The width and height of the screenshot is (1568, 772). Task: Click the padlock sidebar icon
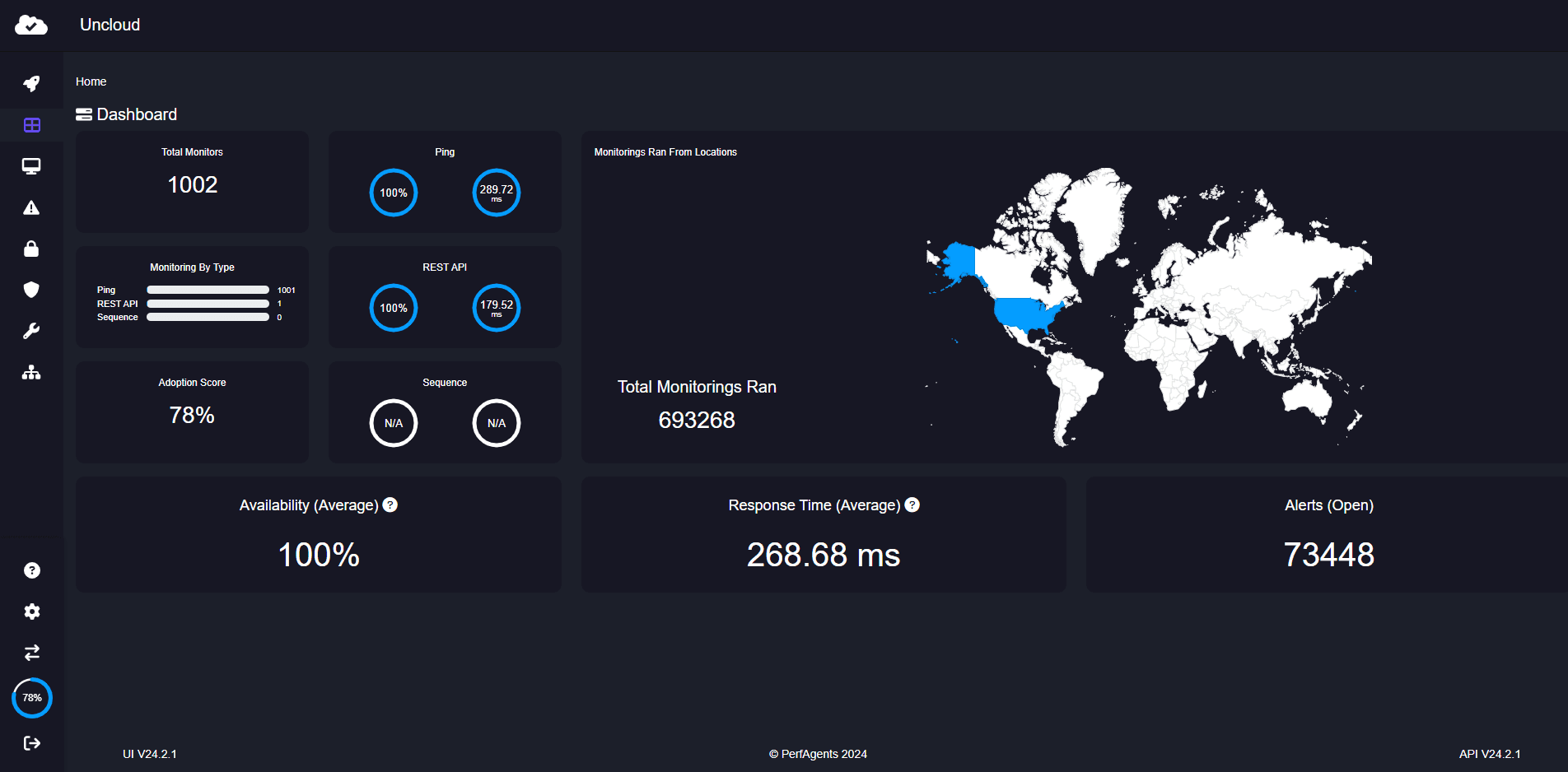[x=31, y=249]
